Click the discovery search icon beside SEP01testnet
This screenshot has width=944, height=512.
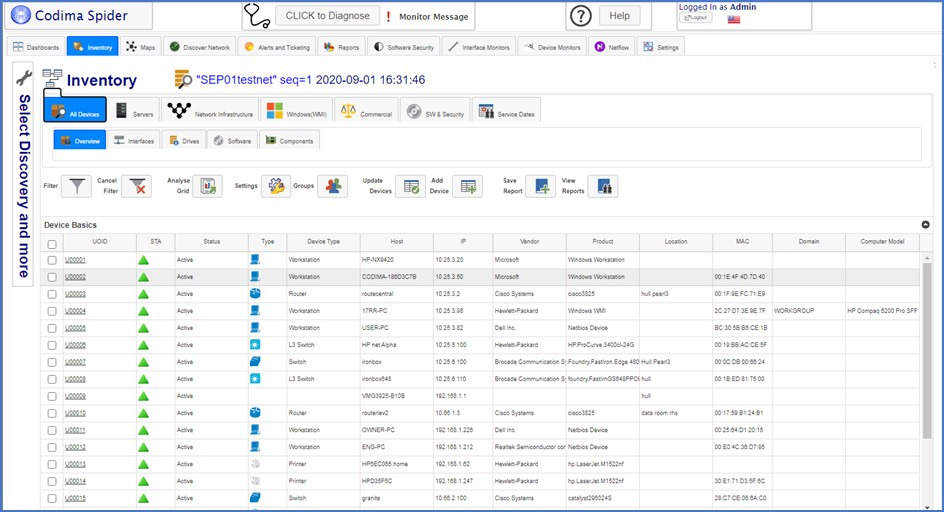[183, 80]
